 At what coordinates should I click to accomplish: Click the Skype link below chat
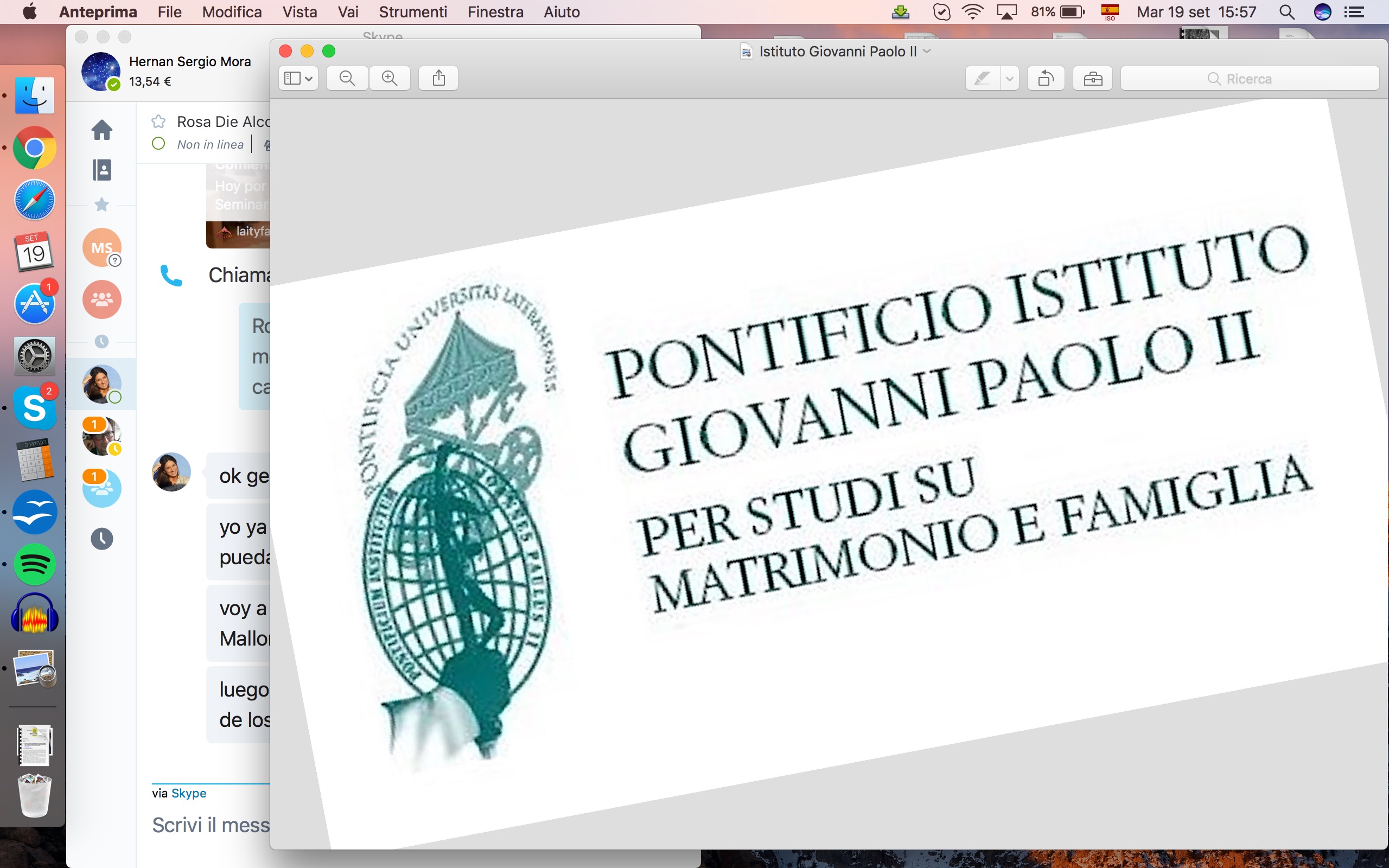188,793
